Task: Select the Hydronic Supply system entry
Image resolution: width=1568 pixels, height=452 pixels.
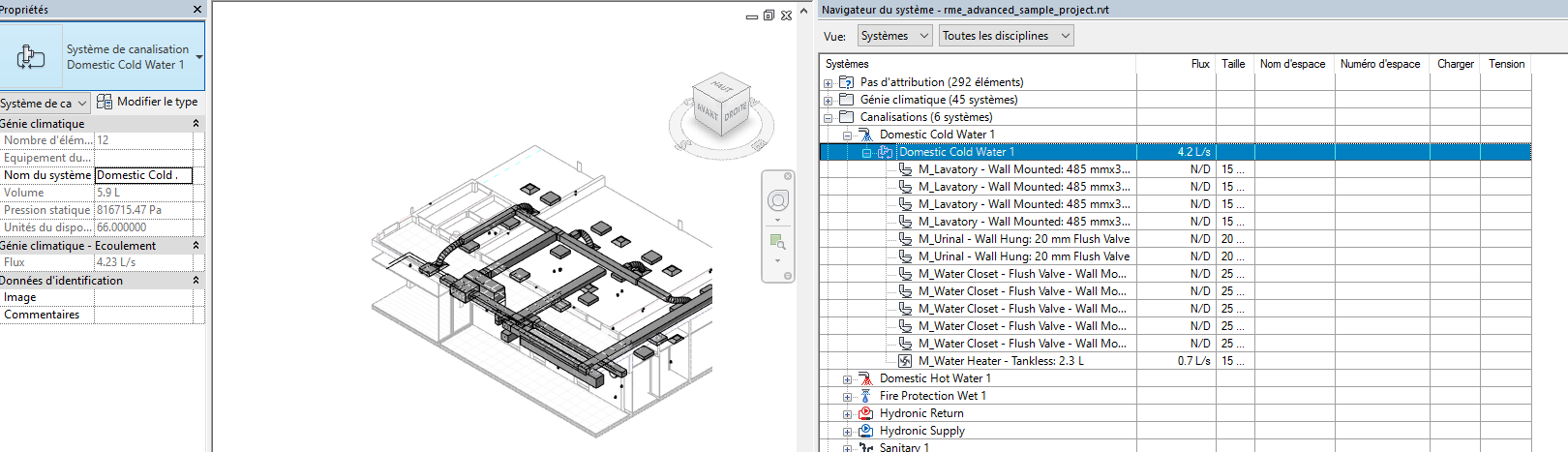Action: (x=921, y=431)
